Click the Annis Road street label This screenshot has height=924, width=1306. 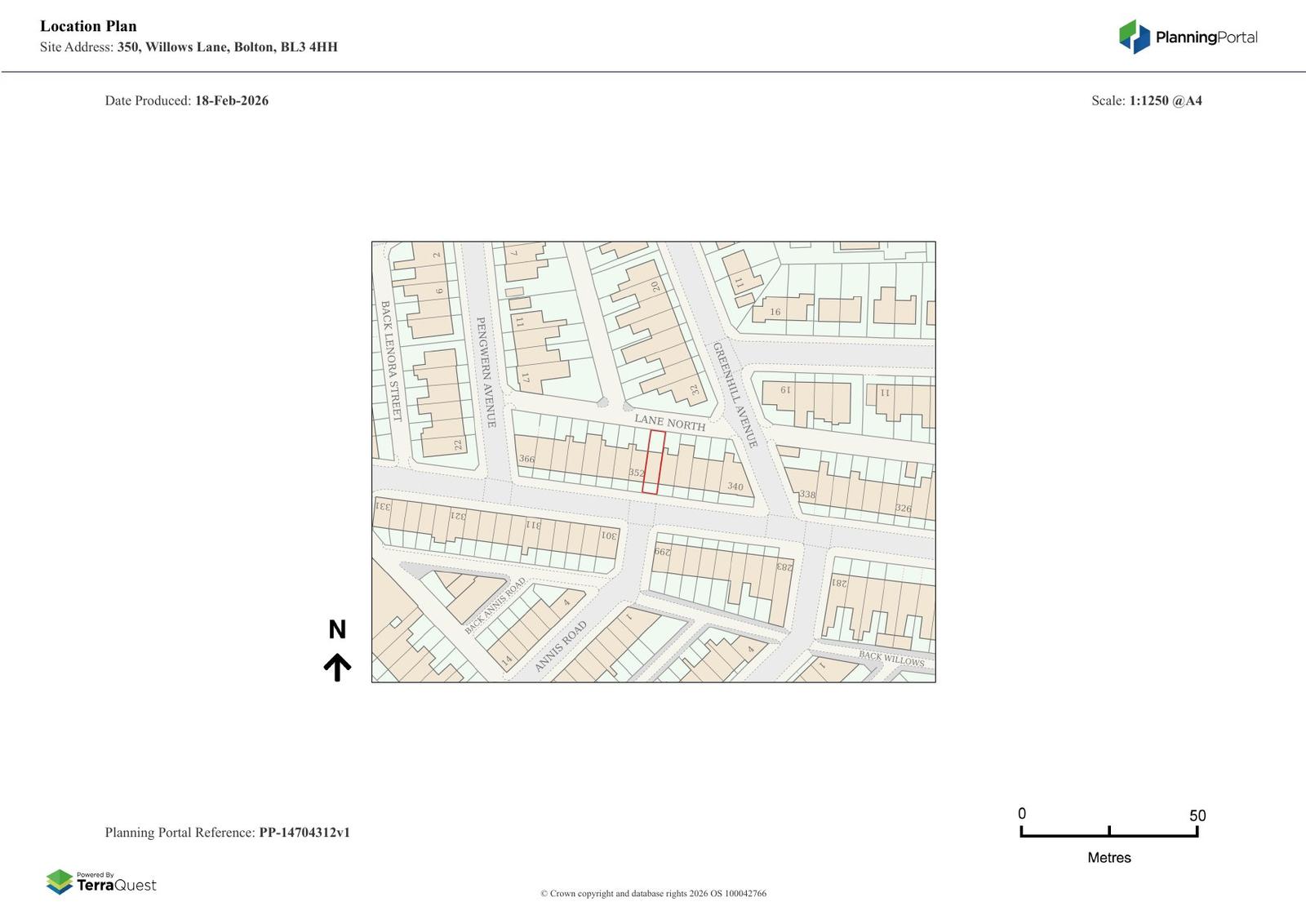pos(561,647)
